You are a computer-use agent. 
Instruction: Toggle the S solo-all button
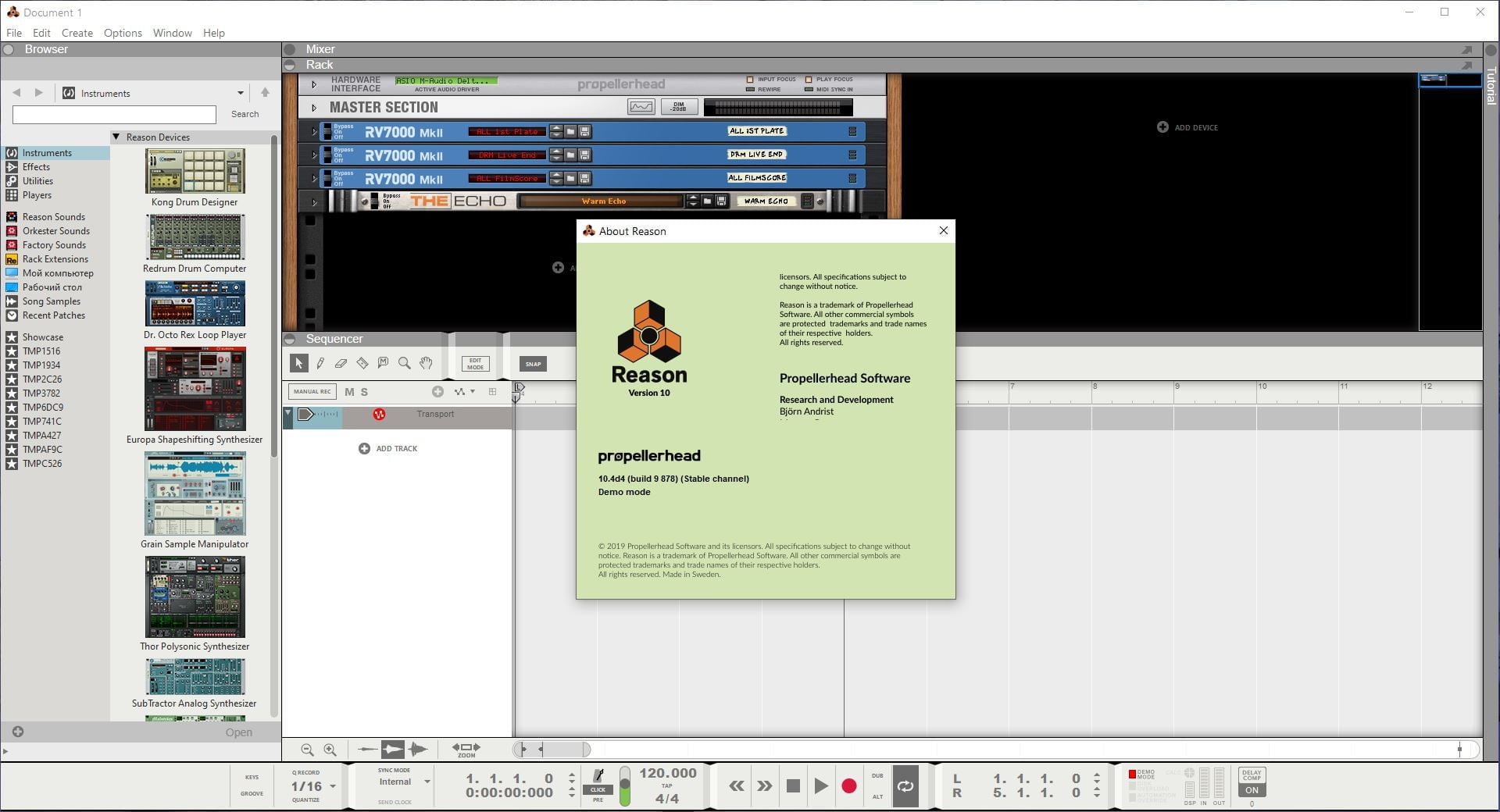(x=364, y=392)
